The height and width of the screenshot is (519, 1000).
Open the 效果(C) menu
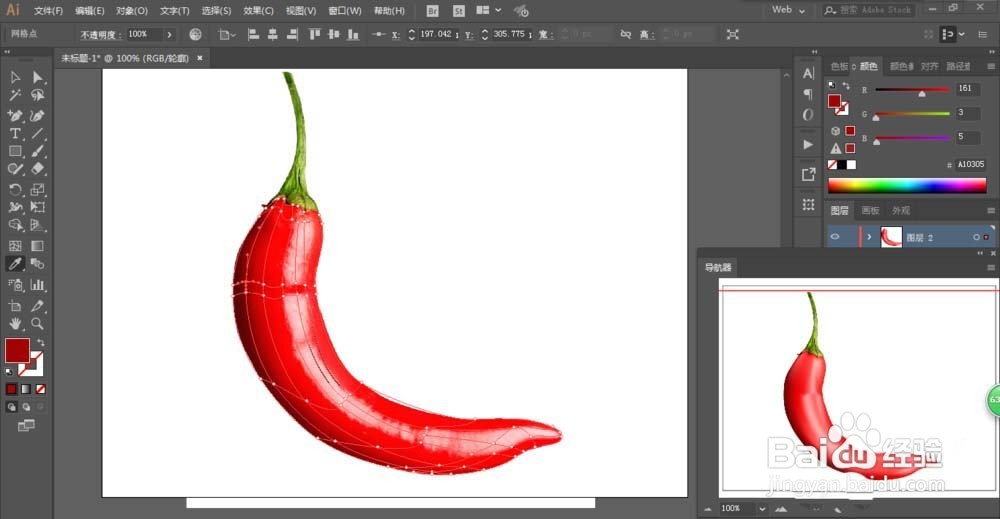point(258,11)
